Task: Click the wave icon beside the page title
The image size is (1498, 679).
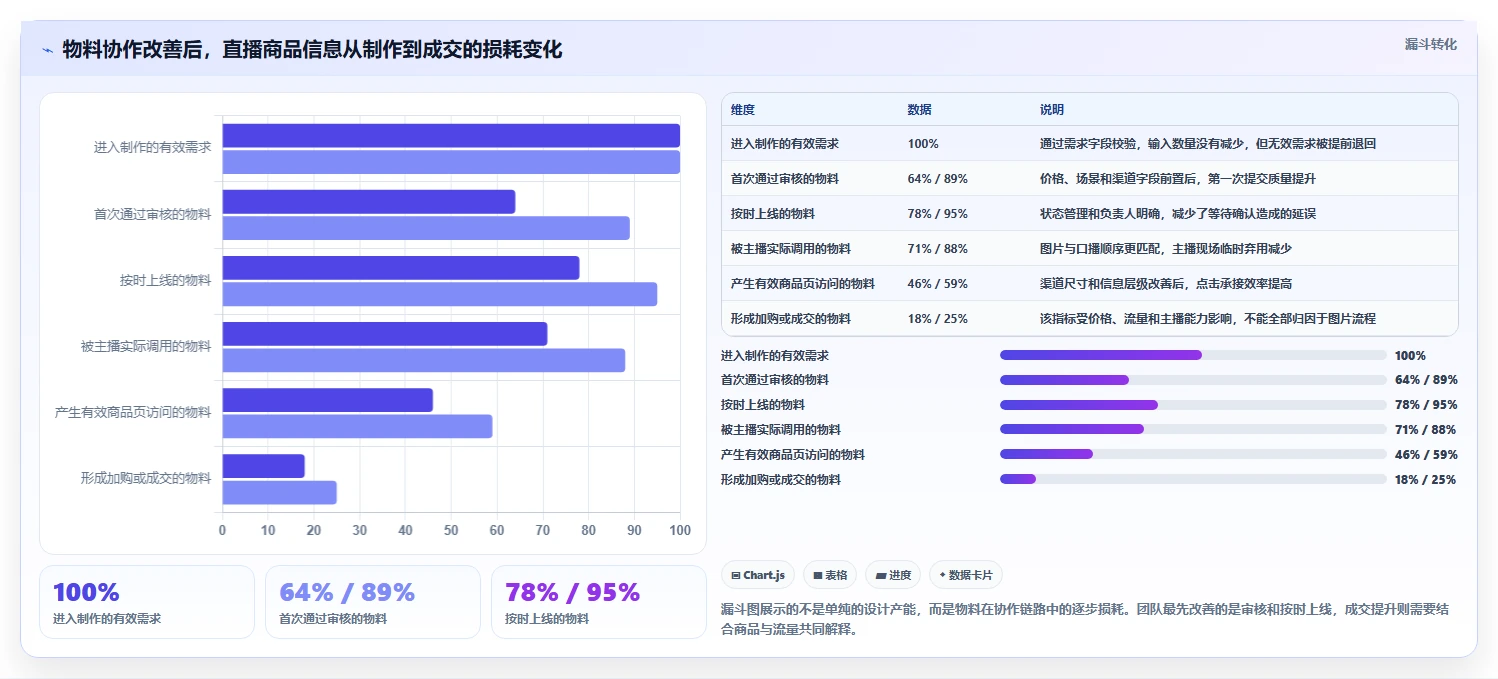Action: pyautogui.click(x=47, y=50)
